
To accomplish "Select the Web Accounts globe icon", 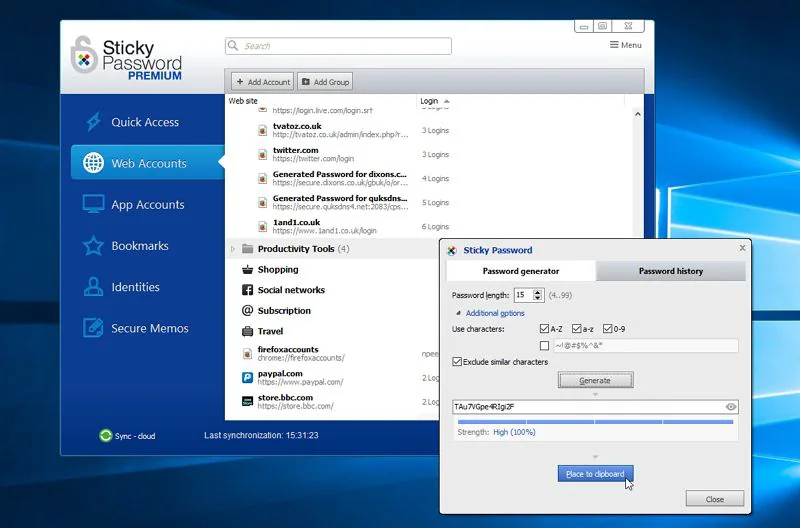I will [x=93, y=163].
